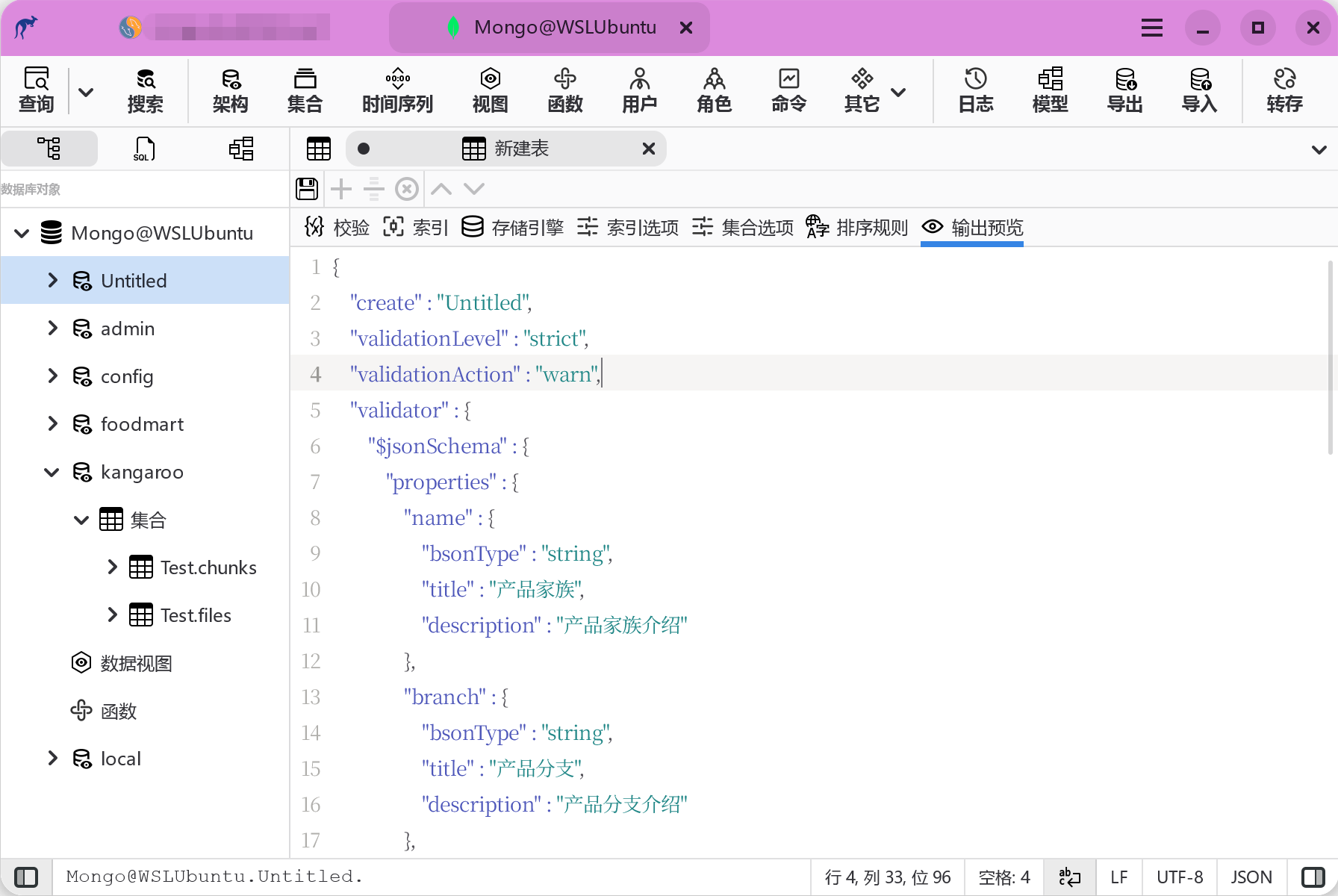The image size is (1338, 896).
Task: Open the 查询 (Query) tool
Action: [35, 90]
